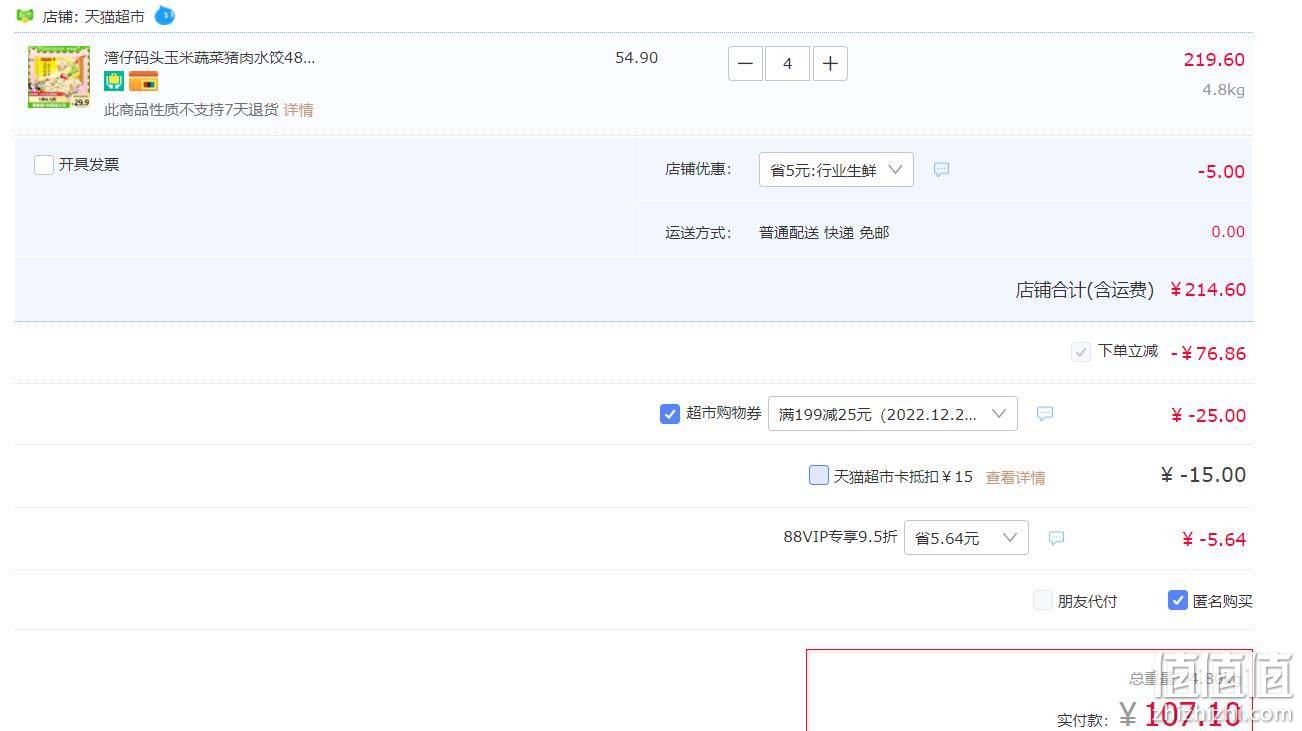Click unit price 54.90
The width and height of the screenshot is (1302, 731).
[x=637, y=58]
